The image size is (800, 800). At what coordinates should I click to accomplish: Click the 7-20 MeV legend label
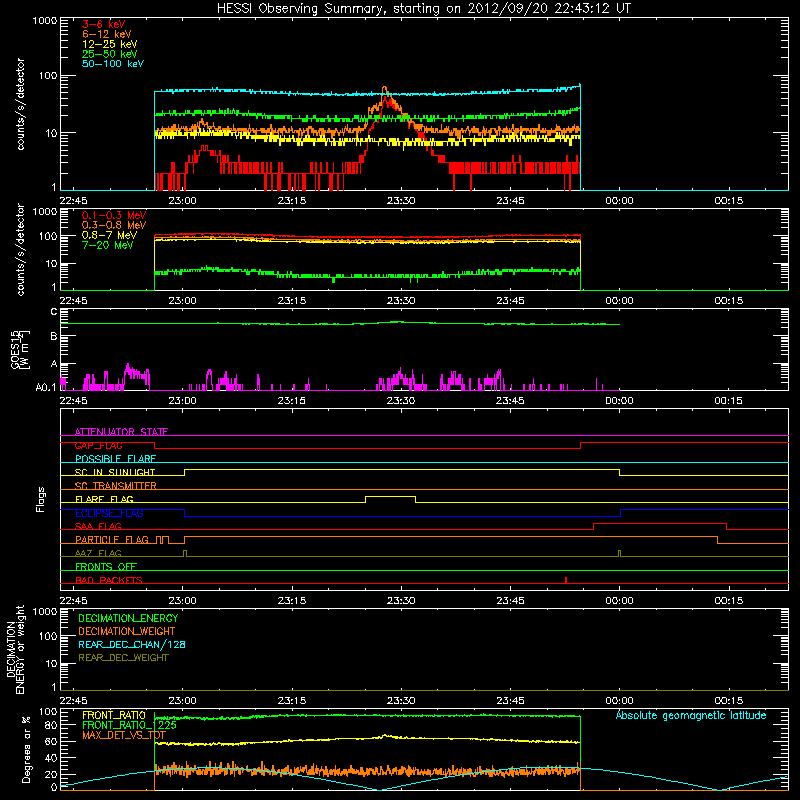108,245
